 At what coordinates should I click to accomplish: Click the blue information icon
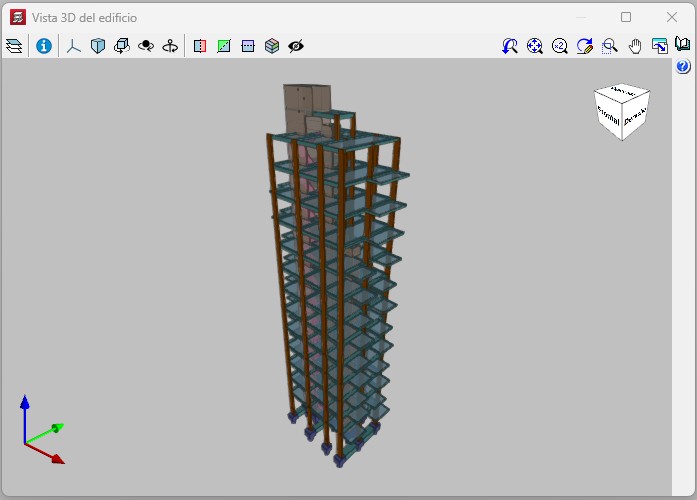[43, 46]
